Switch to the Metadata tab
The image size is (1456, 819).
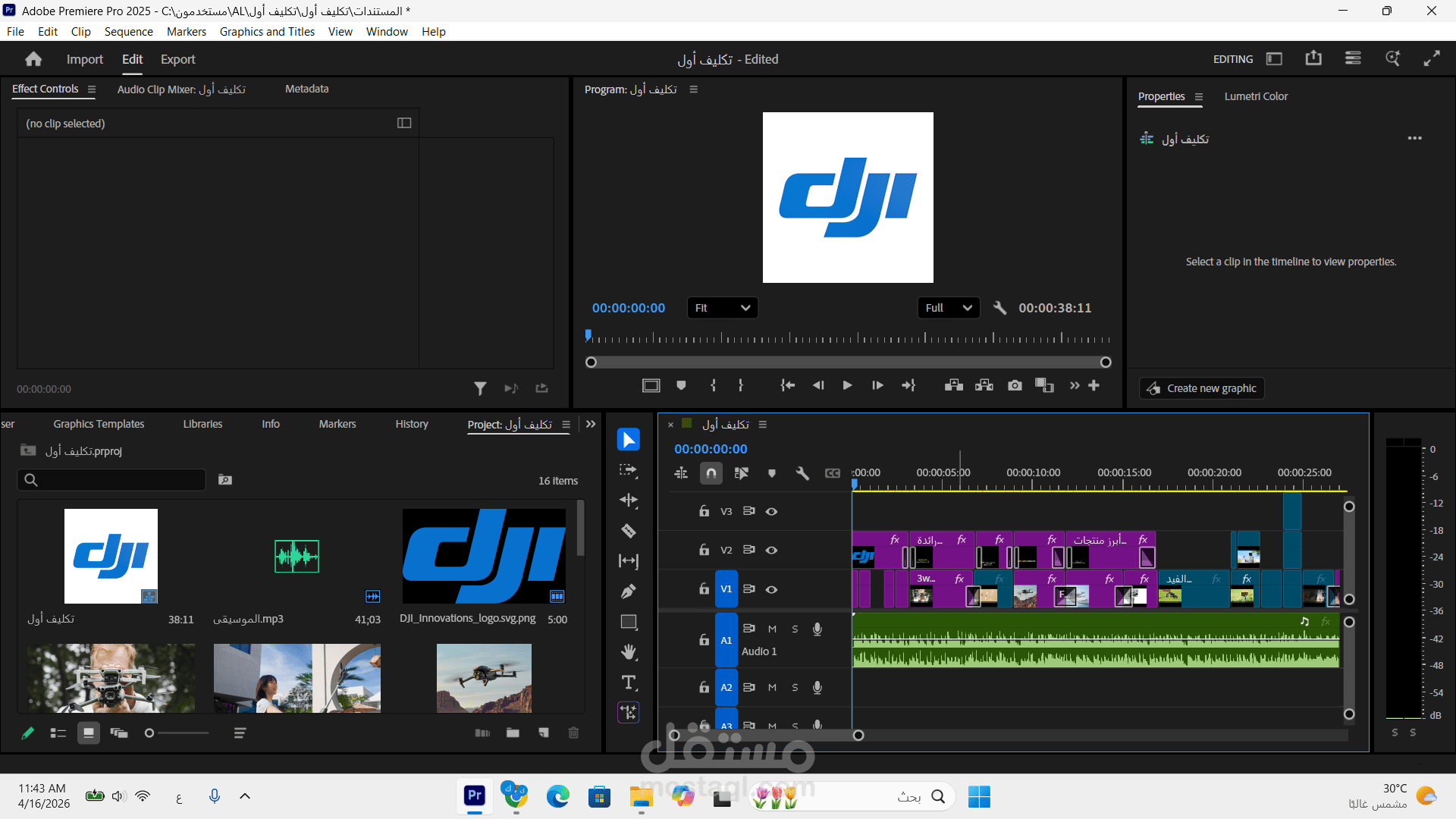(307, 89)
